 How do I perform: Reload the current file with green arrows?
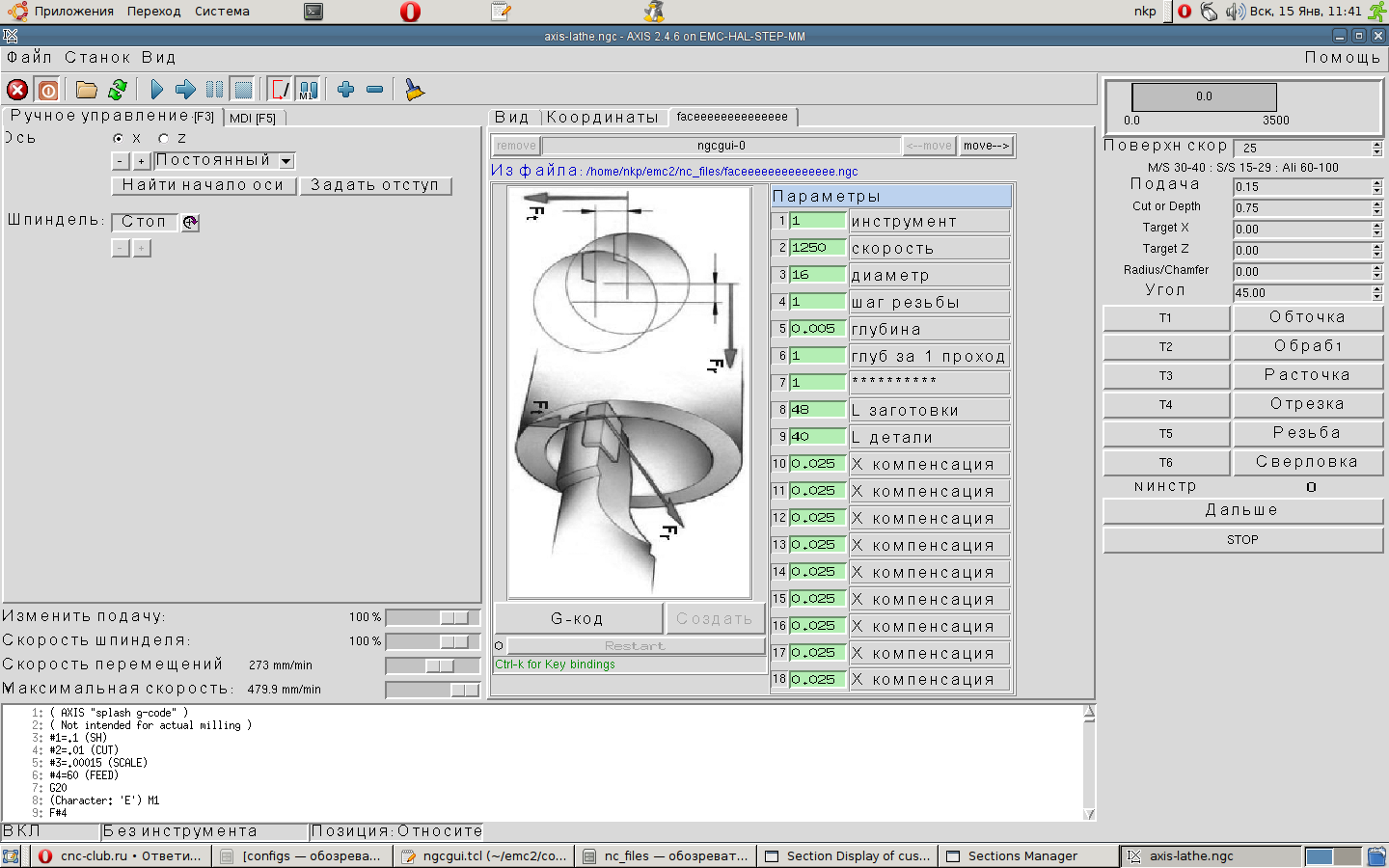118,90
